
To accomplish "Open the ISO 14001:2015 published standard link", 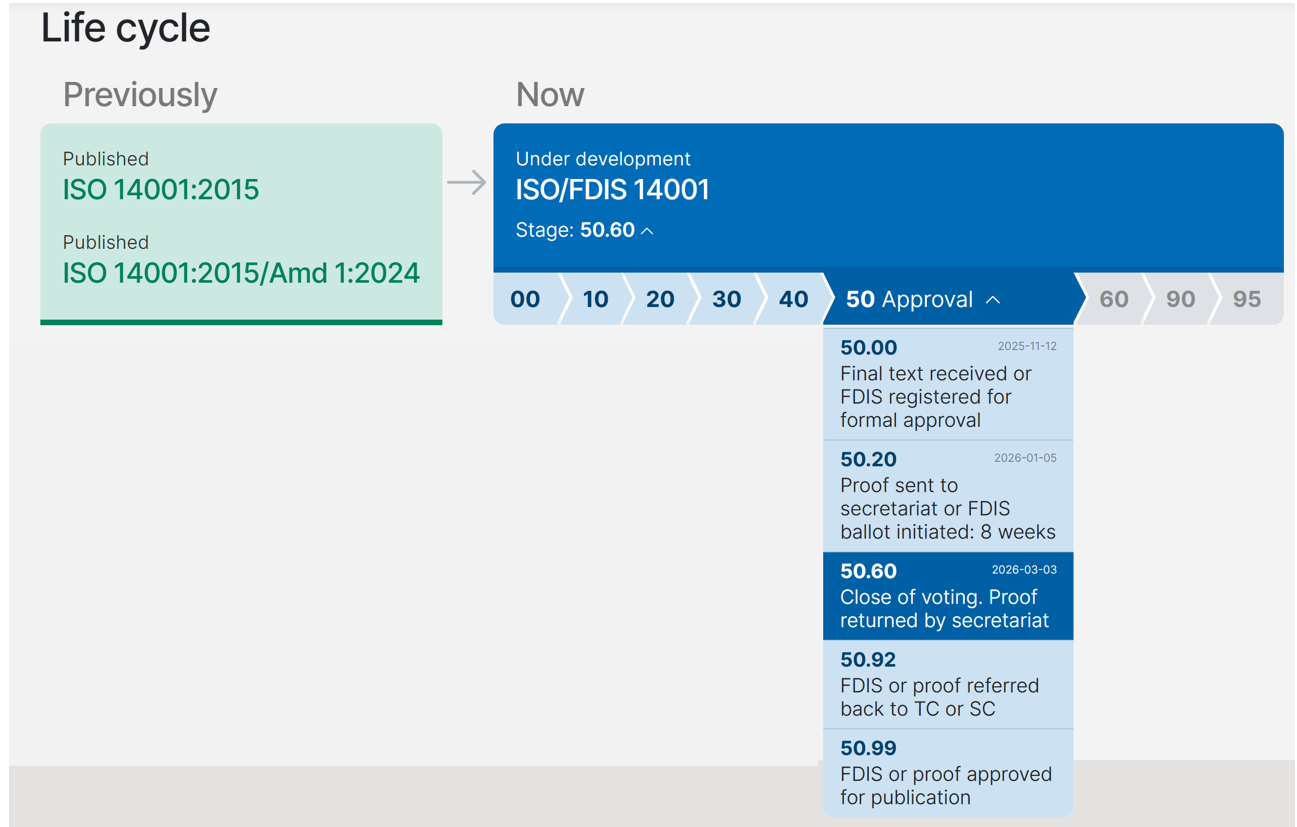I will 161,190.
